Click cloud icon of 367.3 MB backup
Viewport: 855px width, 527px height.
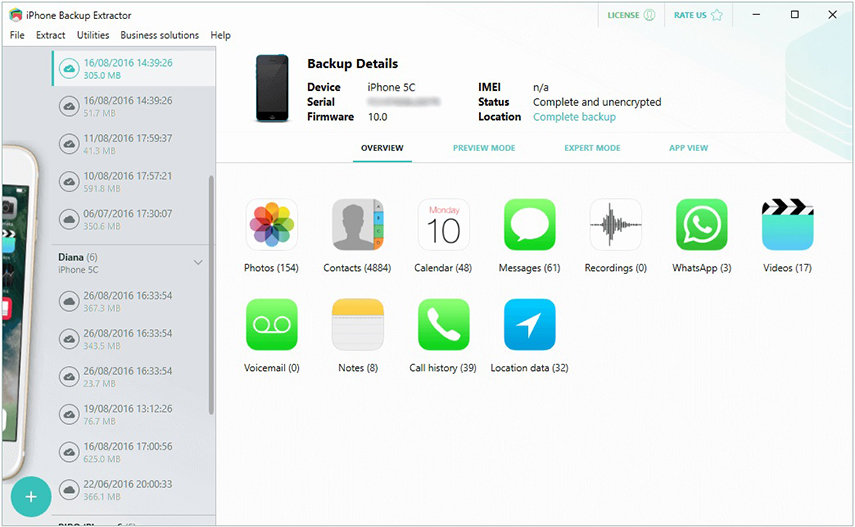tap(69, 301)
